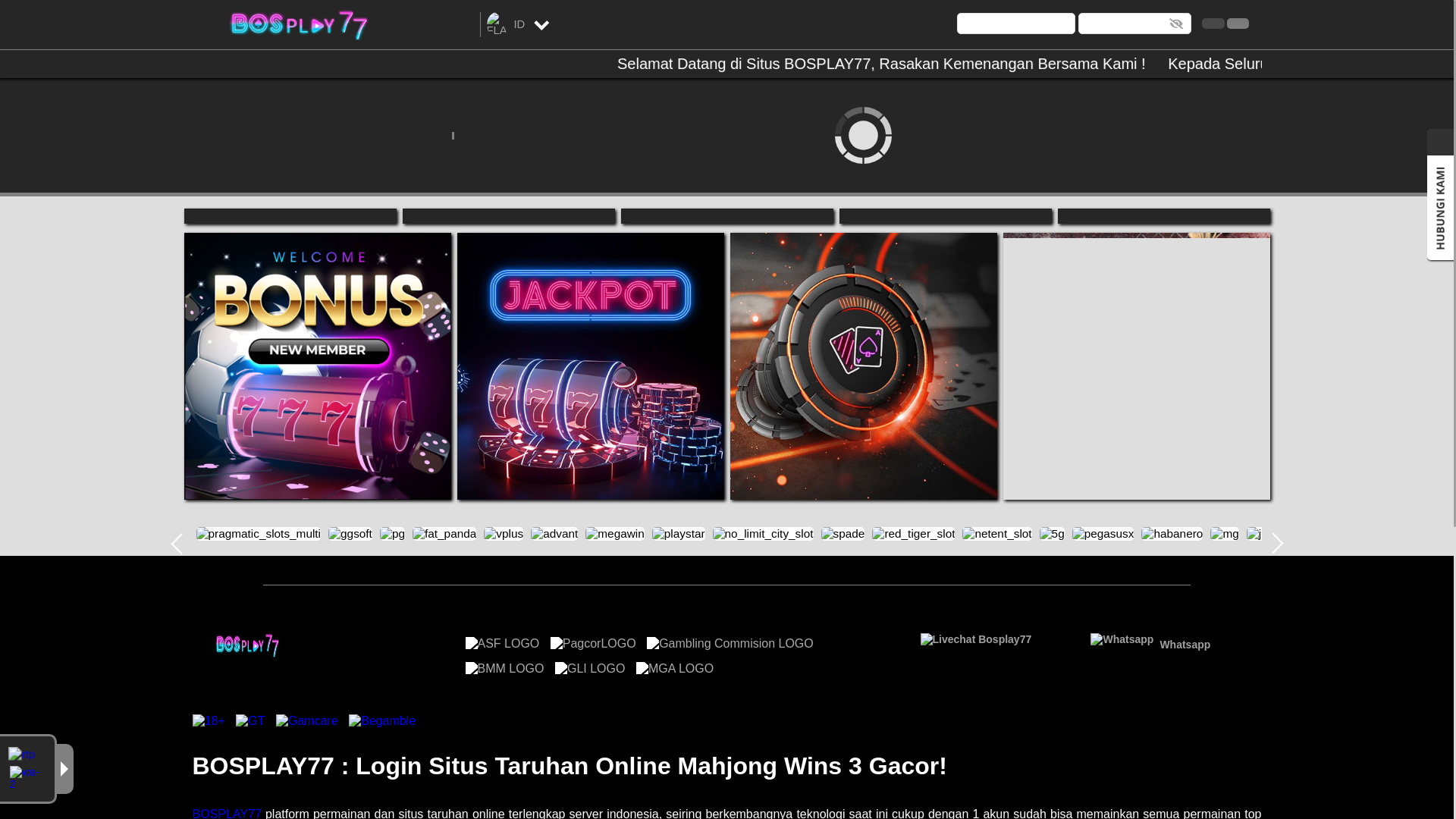Select the pragmatic_slots_multi provider
This screenshot has width=1456, height=819.
point(259,534)
